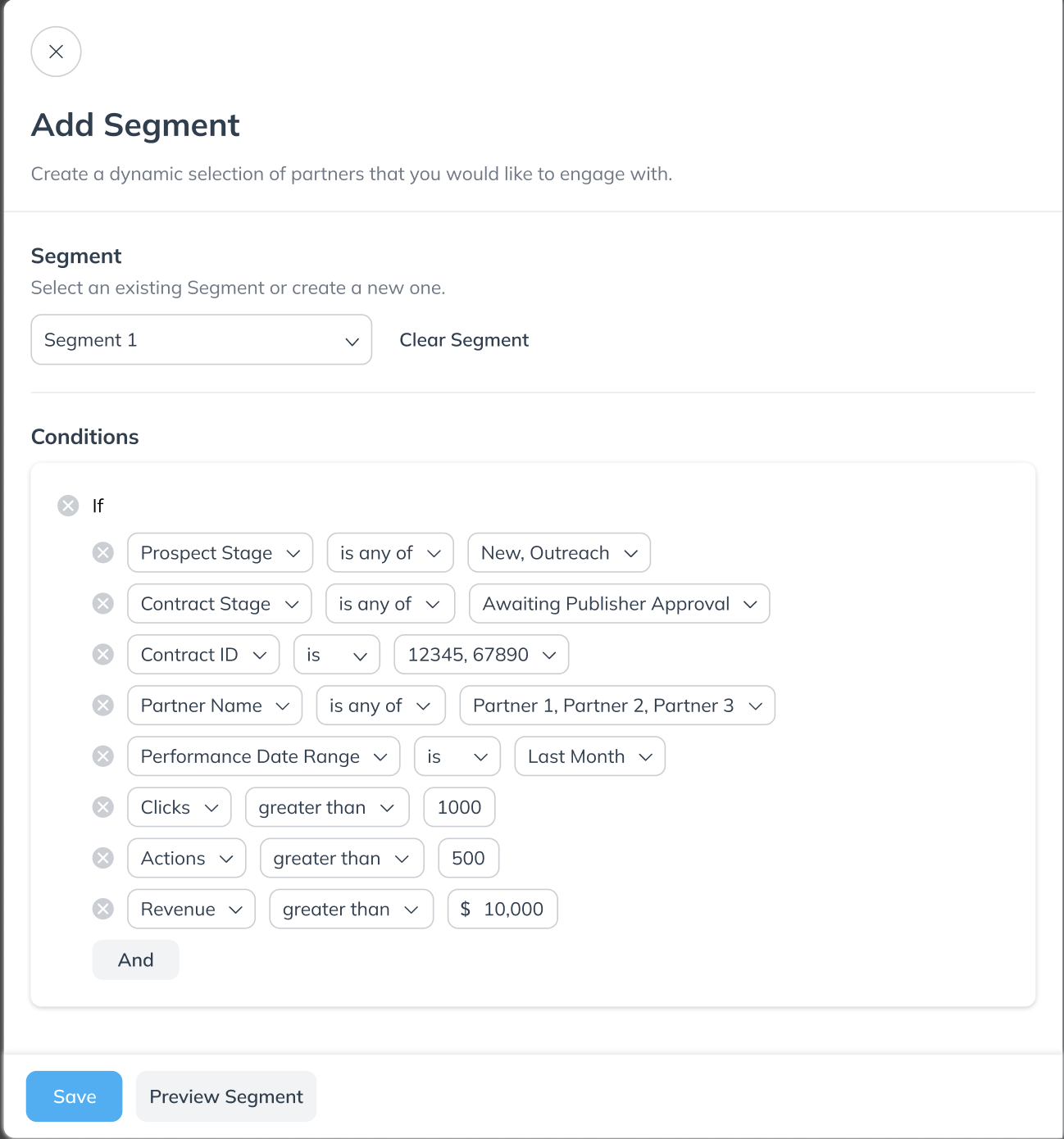
Task: Click the Clear Segment link
Action: coord(464,340)
